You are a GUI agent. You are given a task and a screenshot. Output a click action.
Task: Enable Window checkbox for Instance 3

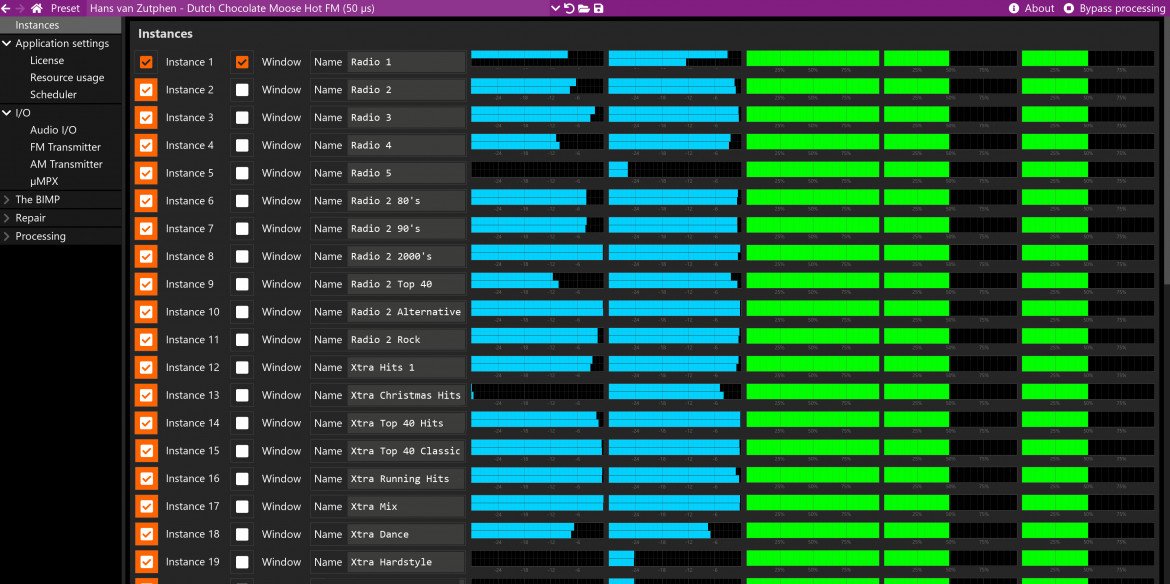pyautogui.click(x=242, y=118)
